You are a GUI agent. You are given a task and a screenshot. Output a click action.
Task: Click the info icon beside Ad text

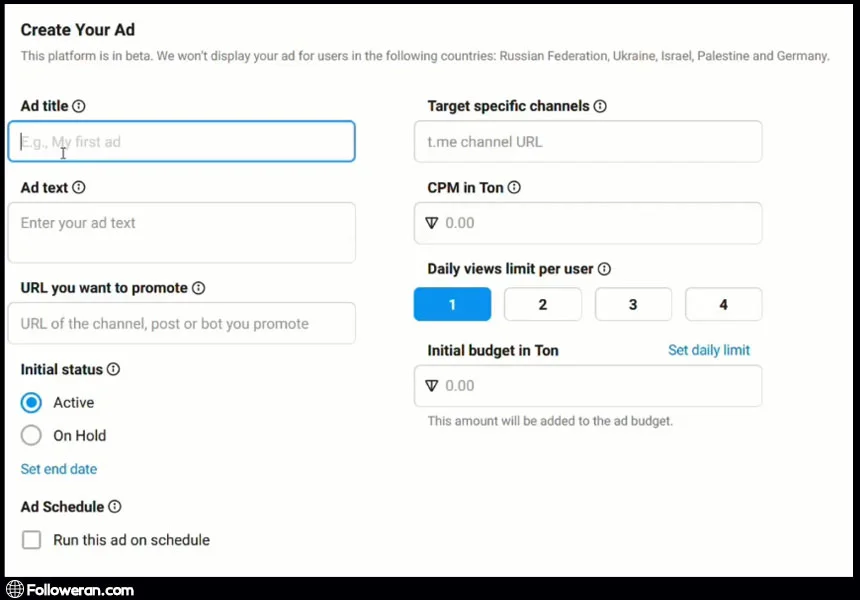(x=79, y=187)
